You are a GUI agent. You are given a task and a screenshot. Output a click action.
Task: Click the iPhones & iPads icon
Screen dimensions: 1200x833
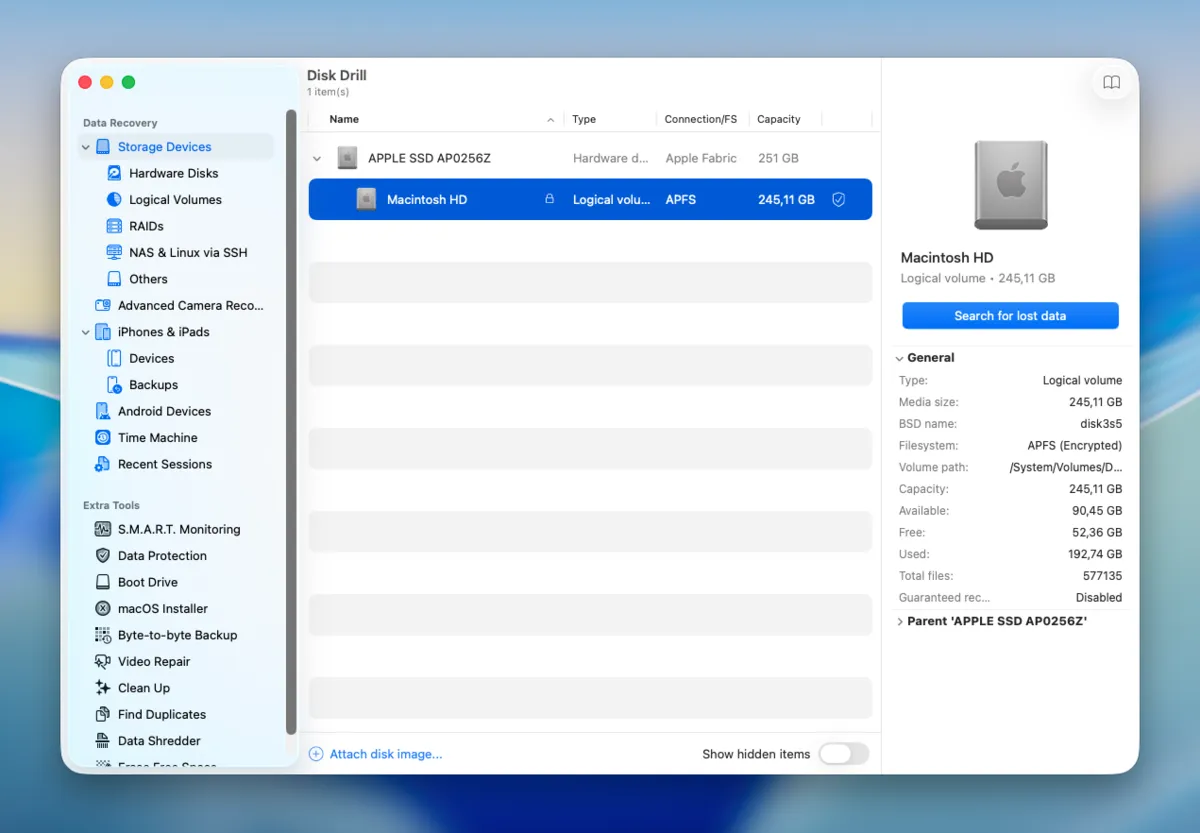point(103,332)
